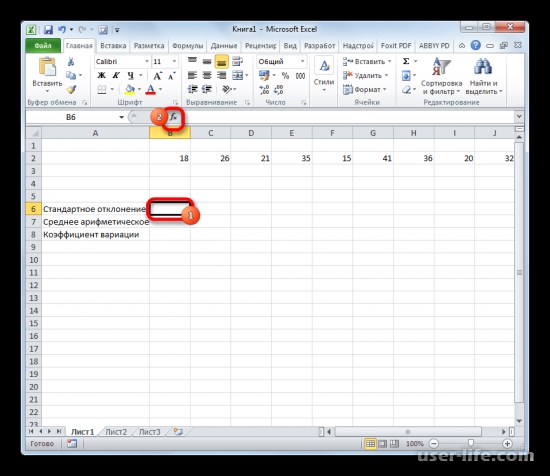The width and height of the screenshot is (550, 476).
Task: Click the AutoSum sigma icon
Action: click(406, 61)
